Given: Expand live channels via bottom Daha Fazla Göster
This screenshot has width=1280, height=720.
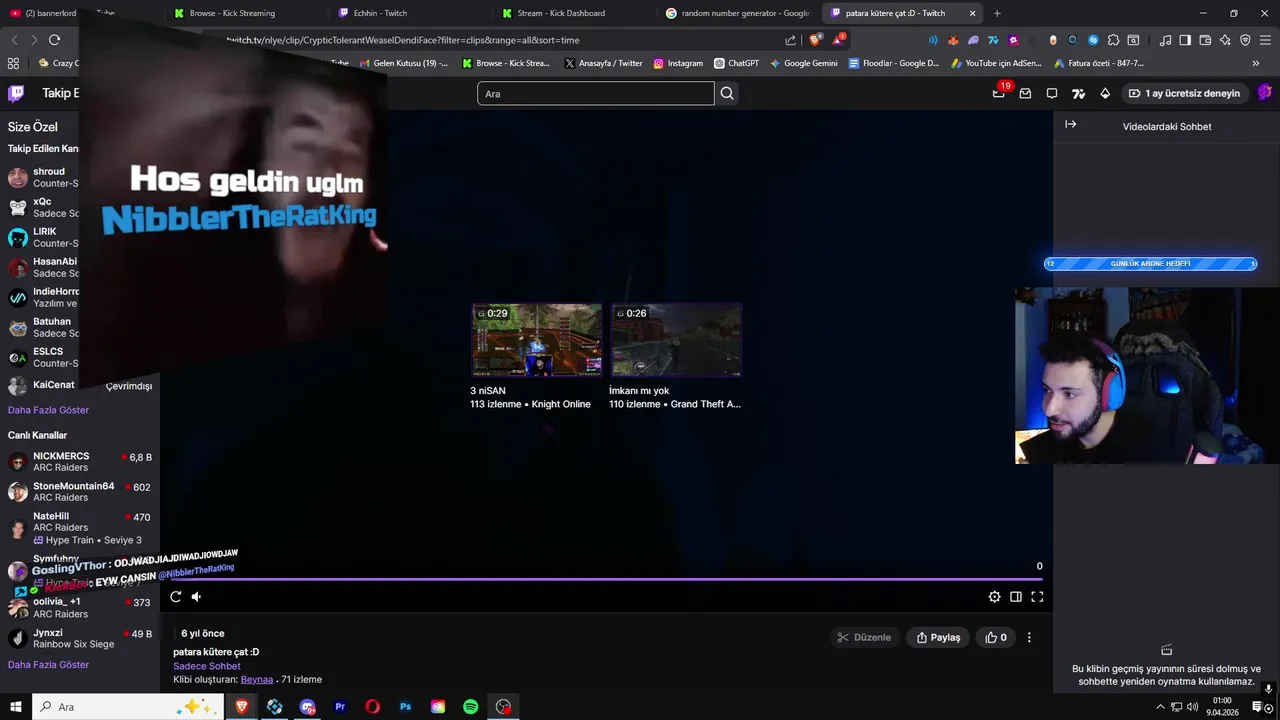Looking at the screenshot, I should [48, 665].
